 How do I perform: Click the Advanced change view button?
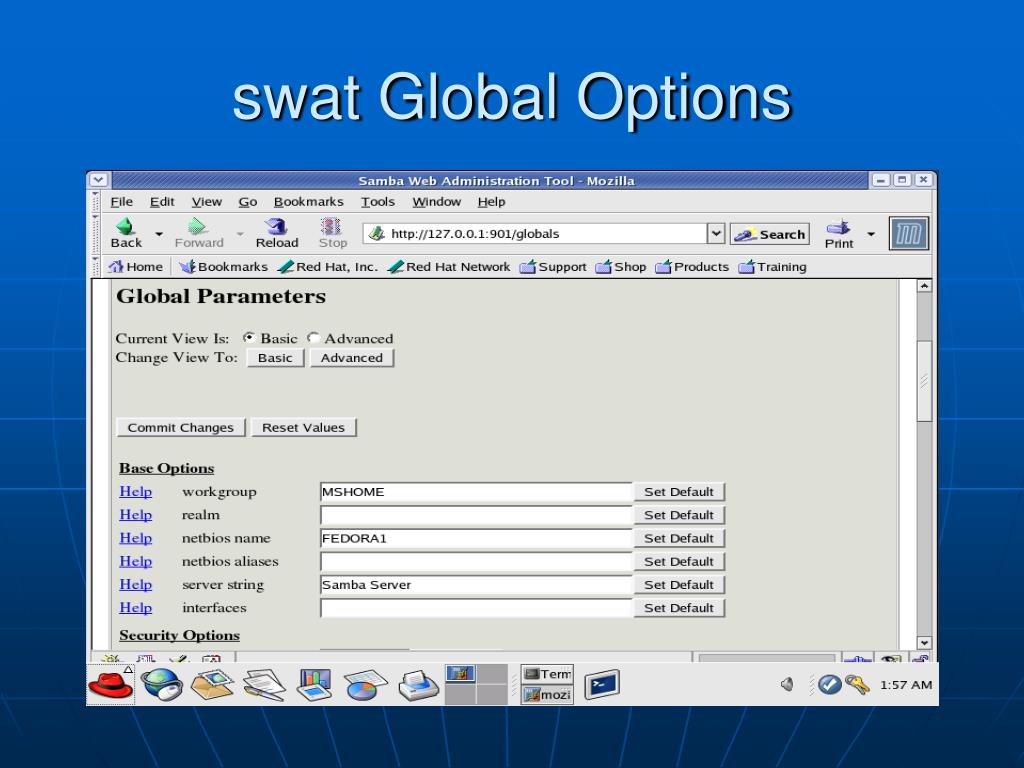[351, 358]
